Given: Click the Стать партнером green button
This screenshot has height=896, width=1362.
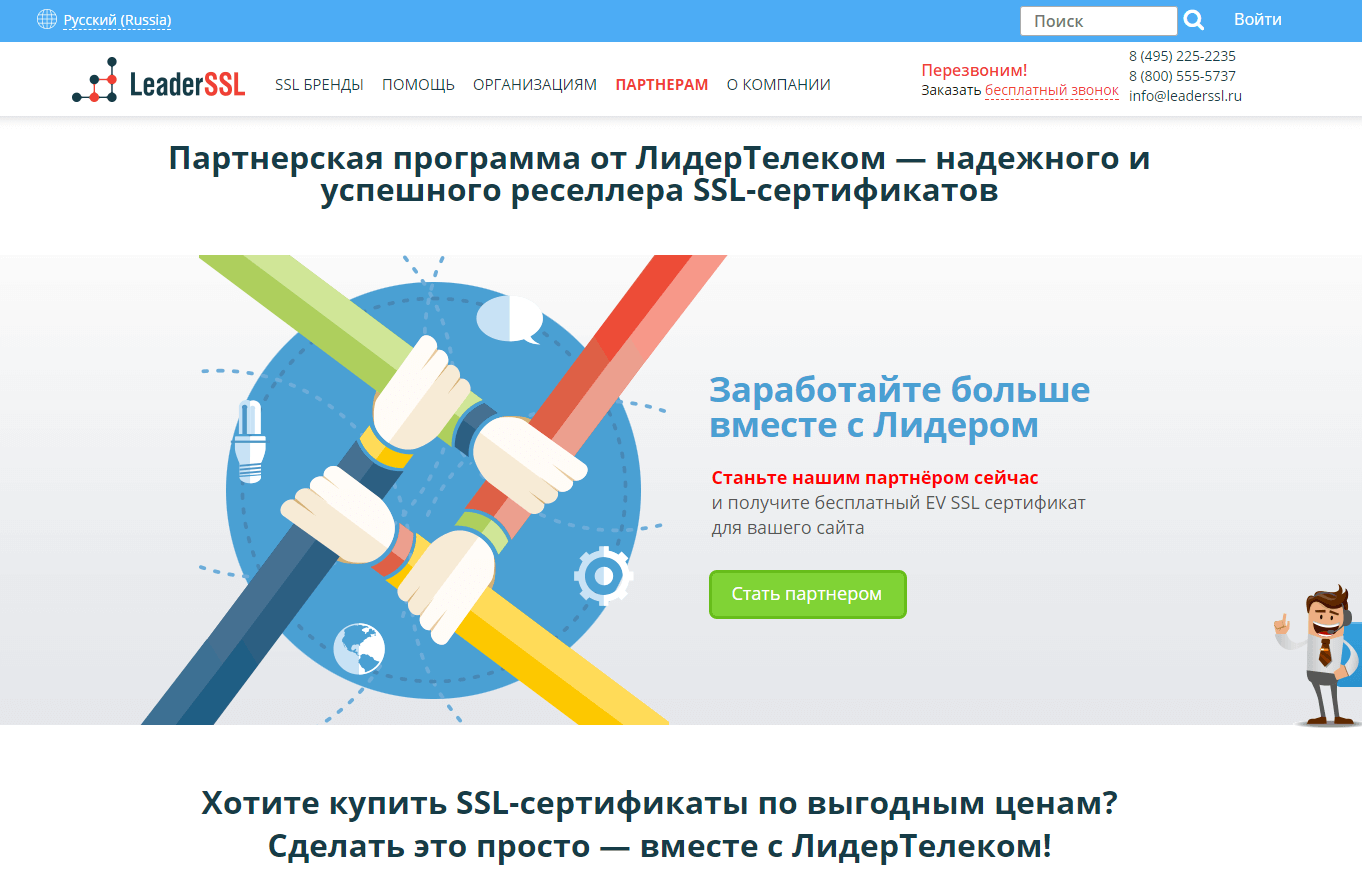Looking at the screenshot, I should pyautogui.click(x=808, y=594).
